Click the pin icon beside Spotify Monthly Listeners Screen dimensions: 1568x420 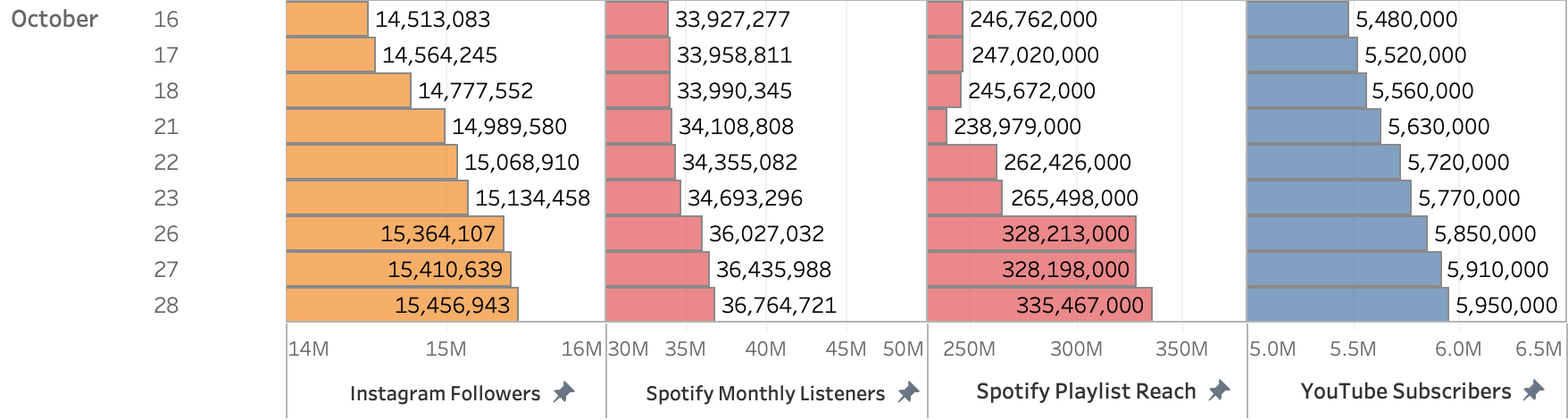pos(908,392)
